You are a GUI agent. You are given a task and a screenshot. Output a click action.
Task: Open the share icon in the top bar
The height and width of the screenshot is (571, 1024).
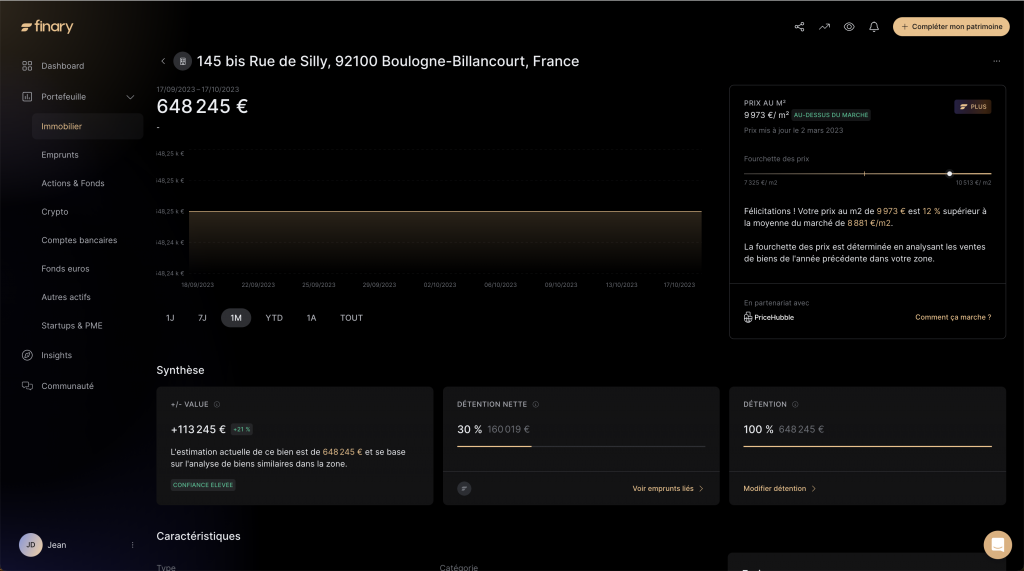[799, 27]
